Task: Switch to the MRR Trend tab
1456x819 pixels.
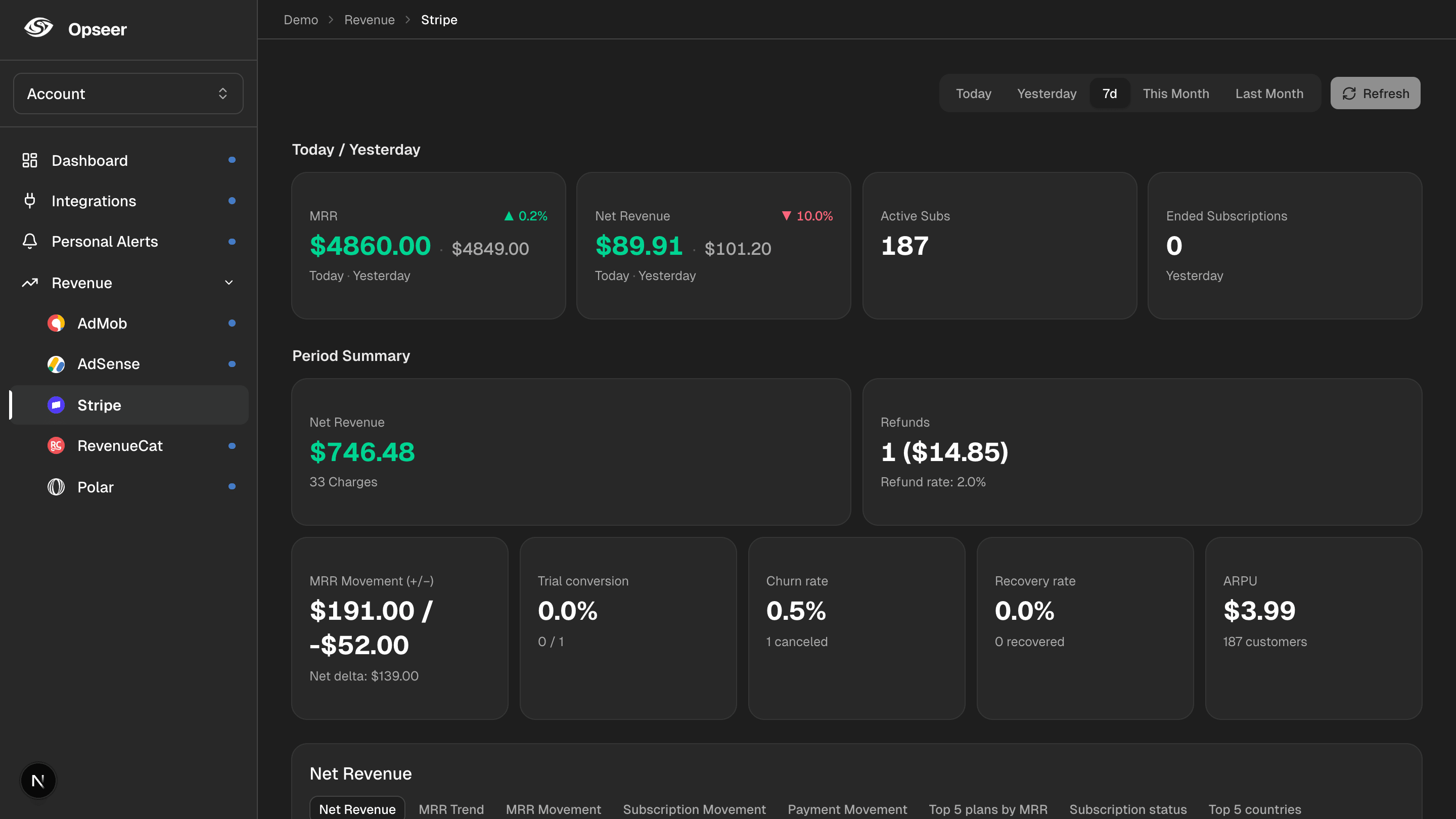Action: (451, 809)
